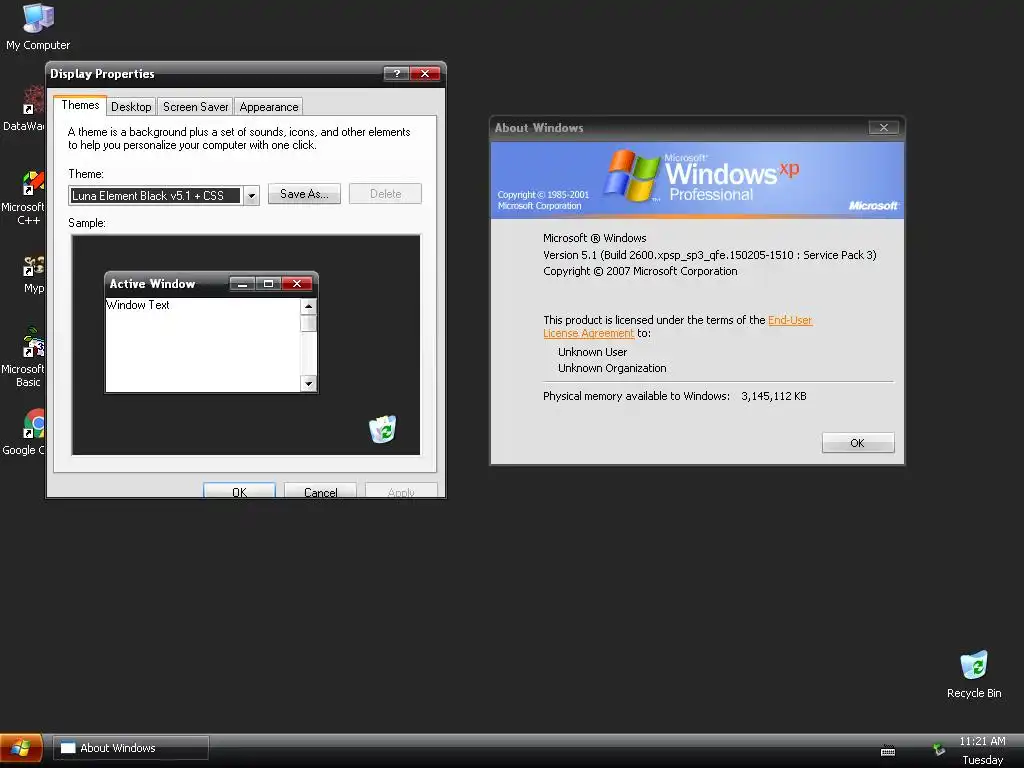This screenshot has height=768, width=1024.
Task: Click OK in About Windows dialog
Action: click(857, 443)
